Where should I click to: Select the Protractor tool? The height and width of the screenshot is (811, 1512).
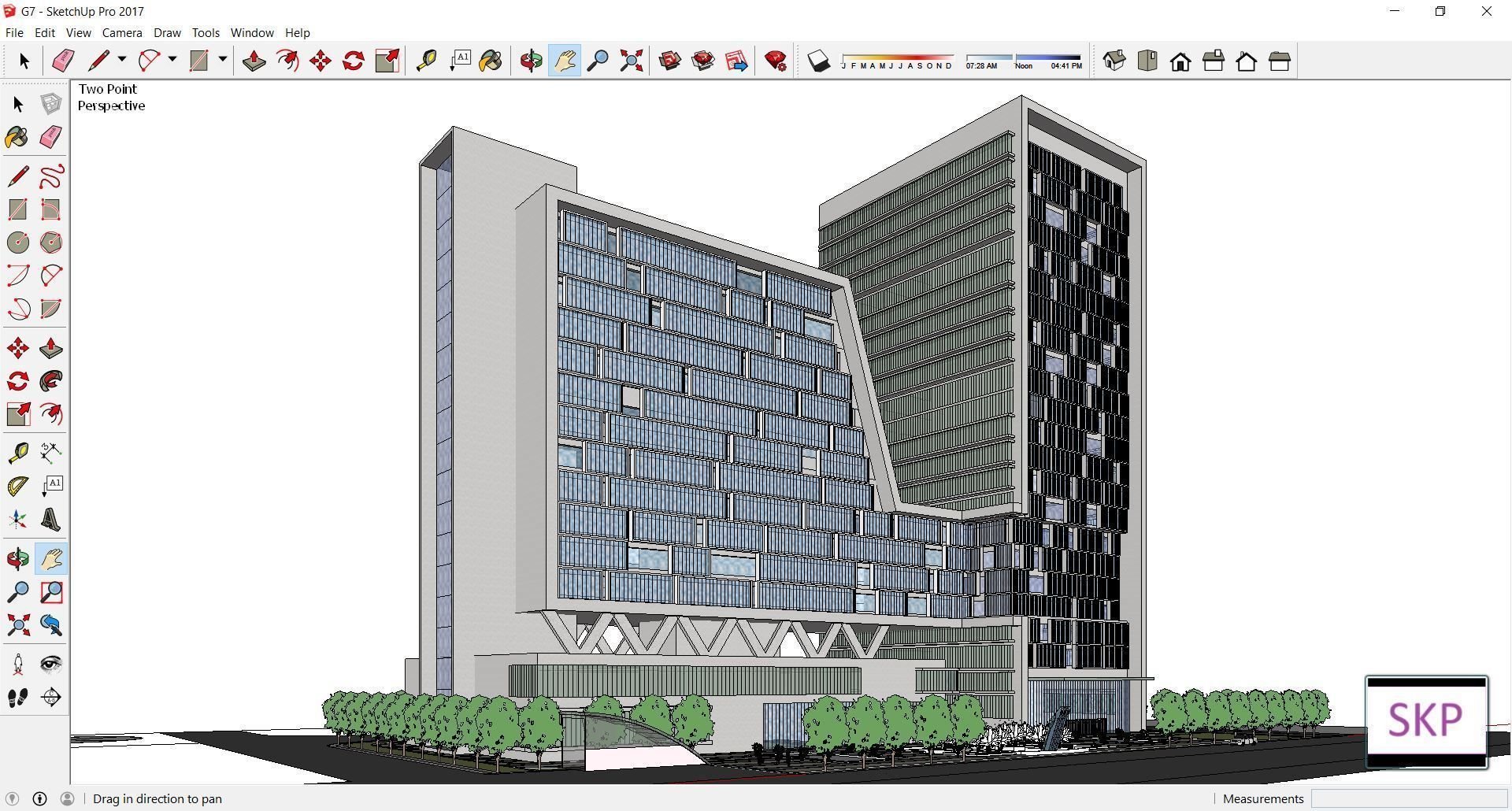(17, 487)
